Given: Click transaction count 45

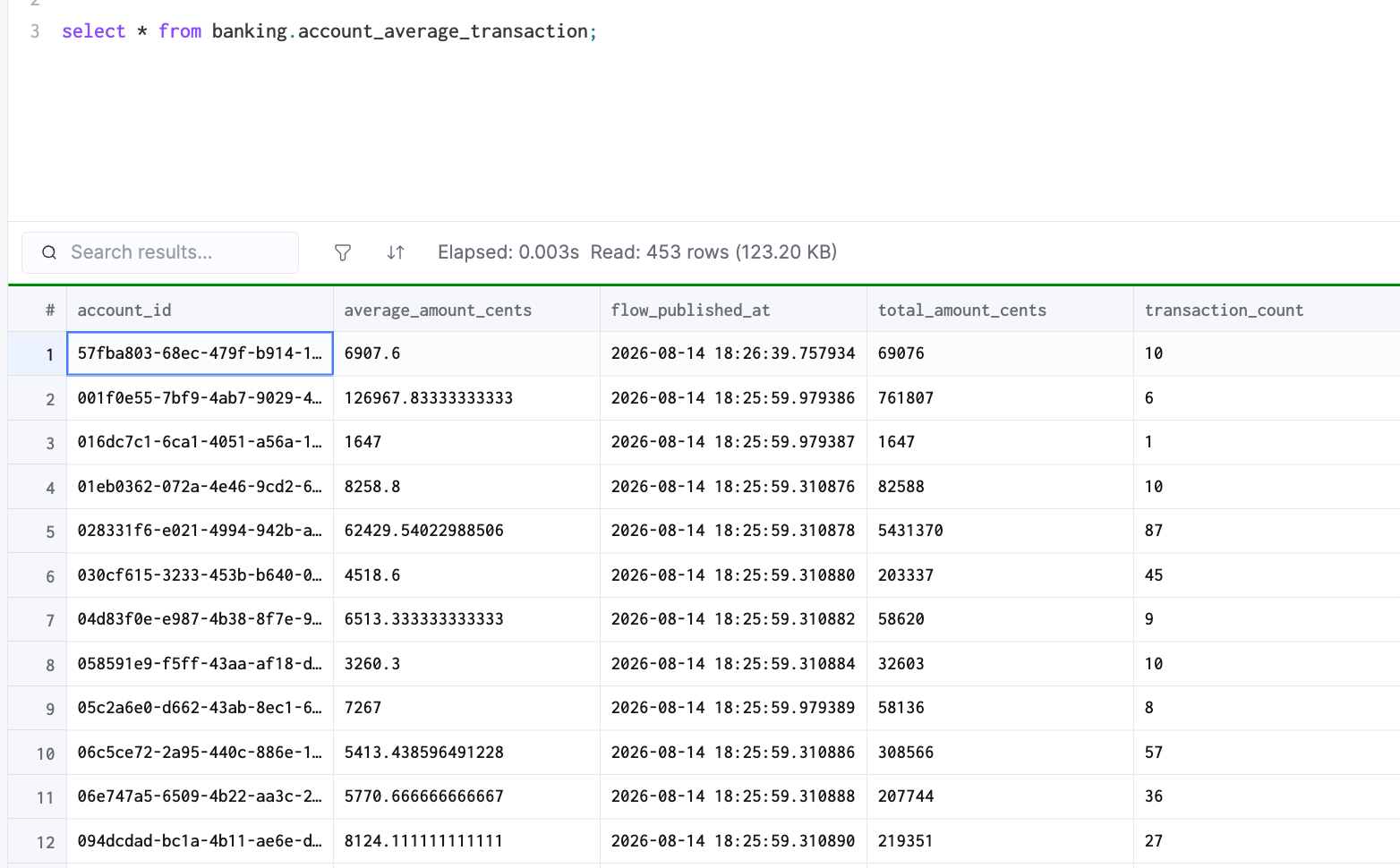Looking at the screenshot, I should tap(1154, 575).
